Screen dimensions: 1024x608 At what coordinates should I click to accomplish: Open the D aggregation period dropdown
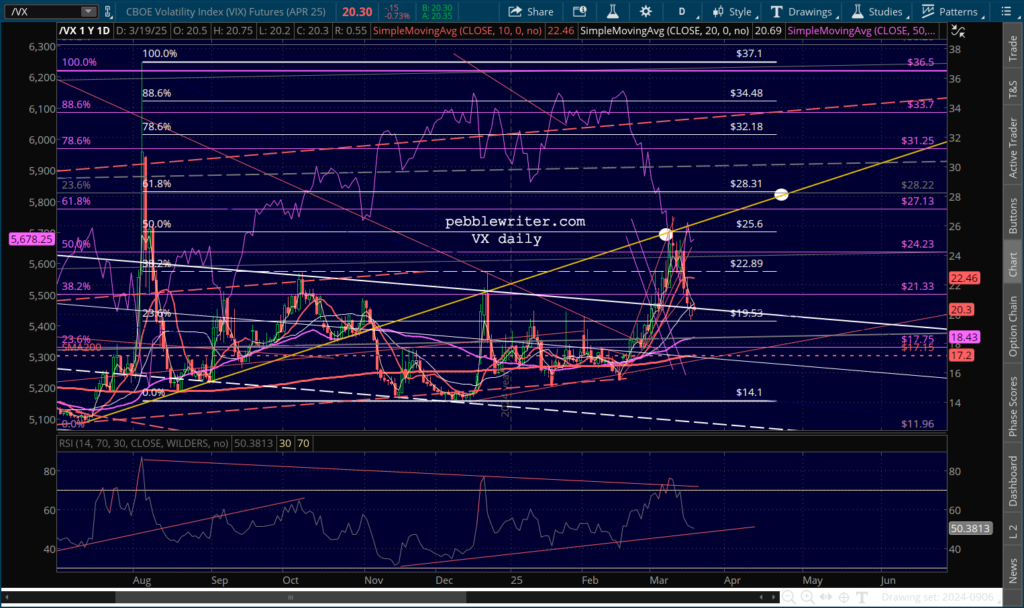pos(684,11)
